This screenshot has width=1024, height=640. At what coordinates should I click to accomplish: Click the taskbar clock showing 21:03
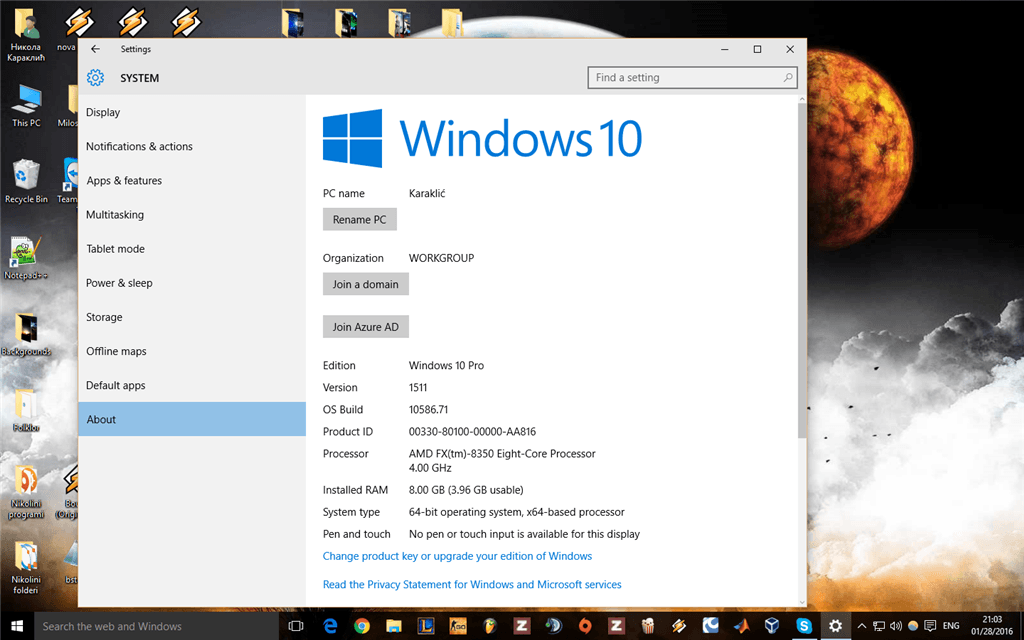click(991, 626)
